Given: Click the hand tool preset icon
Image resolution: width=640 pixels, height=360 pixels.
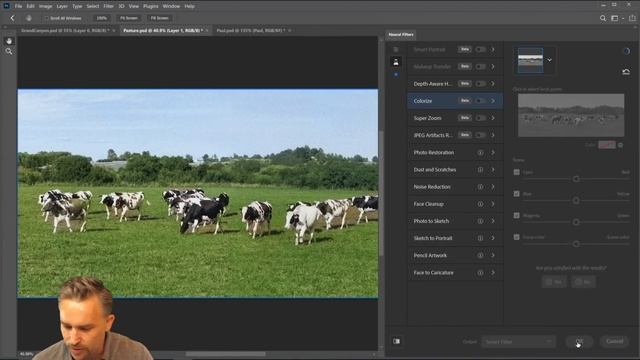Looking at the screenshot, I should [x=29, y=18].
